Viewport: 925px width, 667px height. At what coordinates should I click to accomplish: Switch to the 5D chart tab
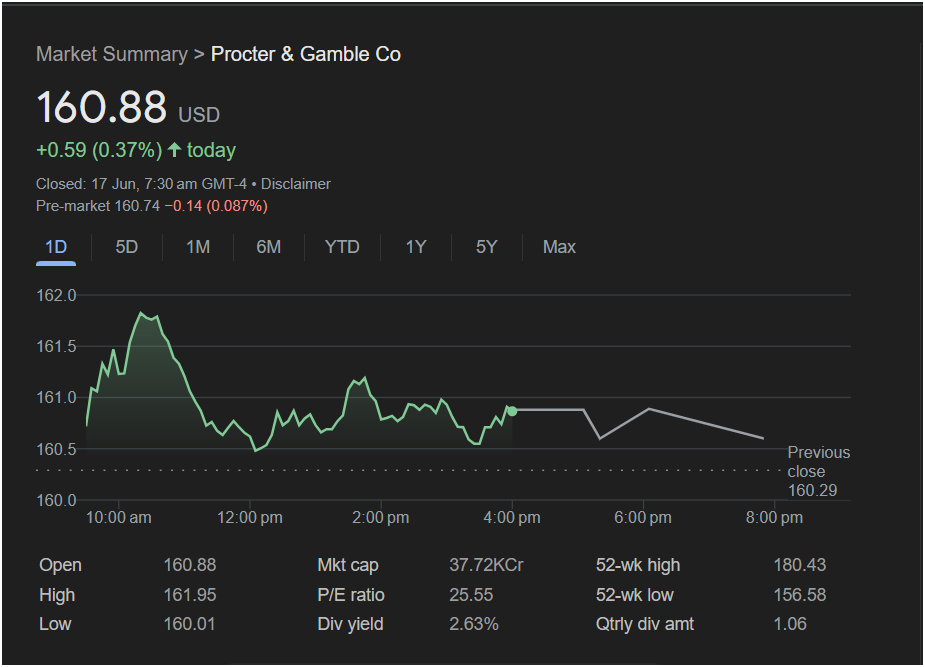(126, 247)
